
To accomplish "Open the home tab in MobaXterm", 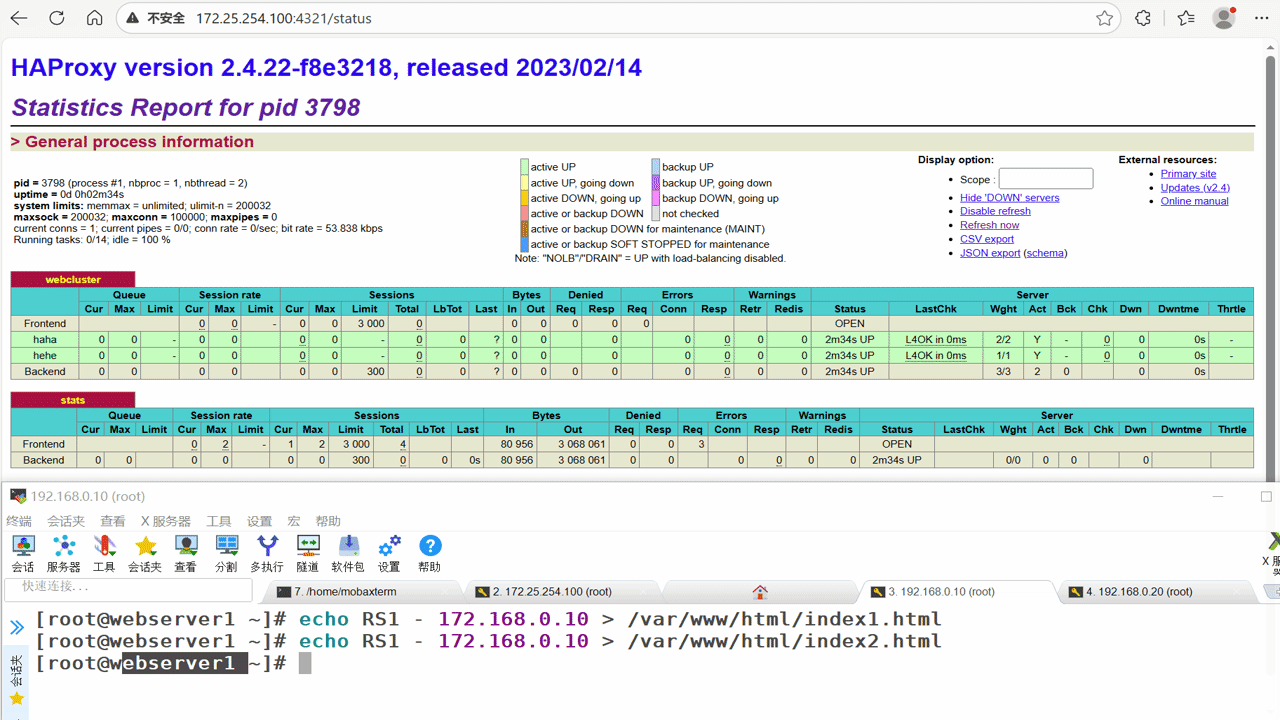I will coord(760,591).
